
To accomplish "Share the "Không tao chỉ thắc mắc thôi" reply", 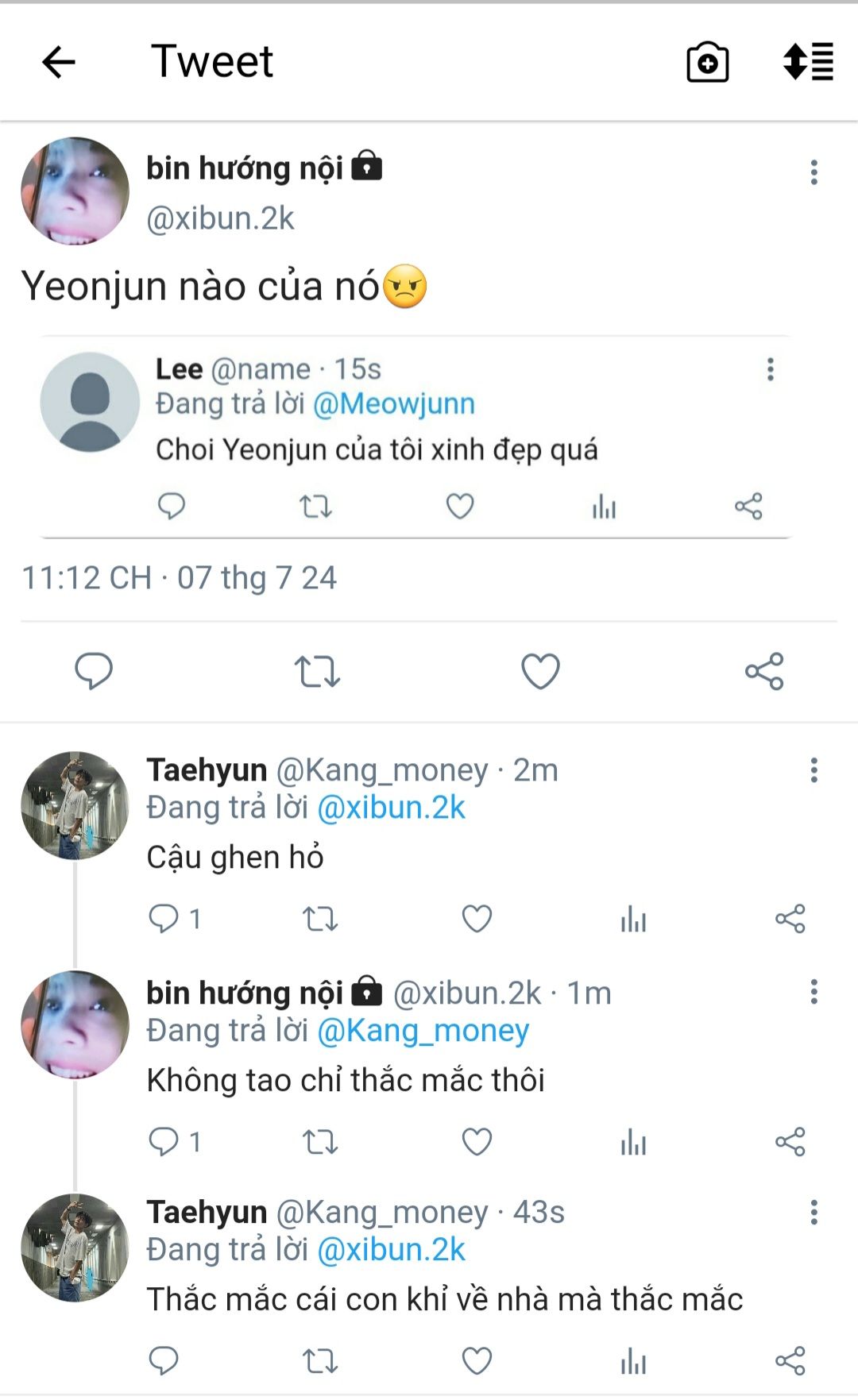I will pyautogui.click(x=790, y=1142).
